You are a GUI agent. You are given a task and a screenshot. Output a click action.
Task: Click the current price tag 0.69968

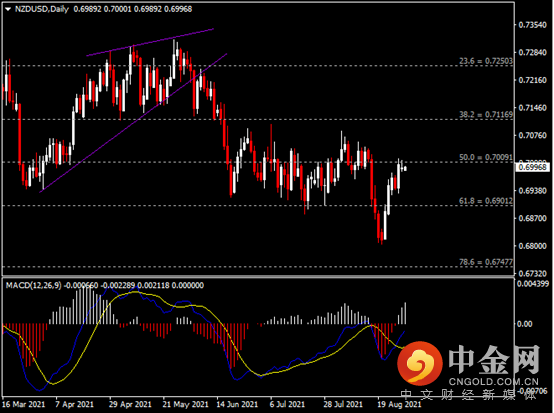(x=532, y=167)
